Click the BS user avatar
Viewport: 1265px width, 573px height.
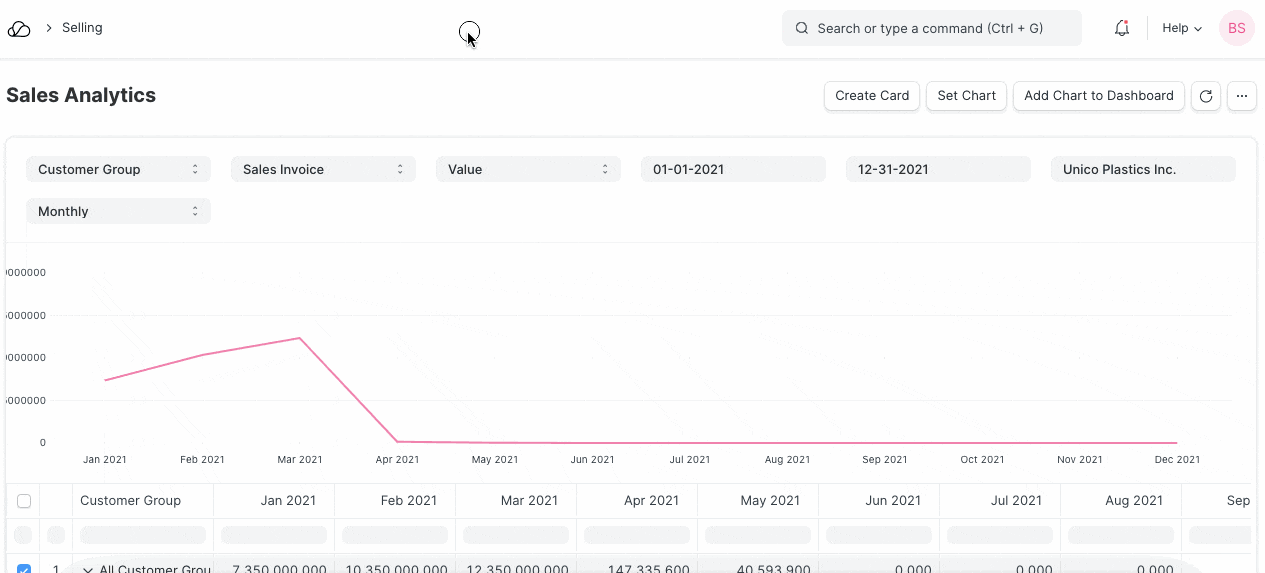[1237, 29]
